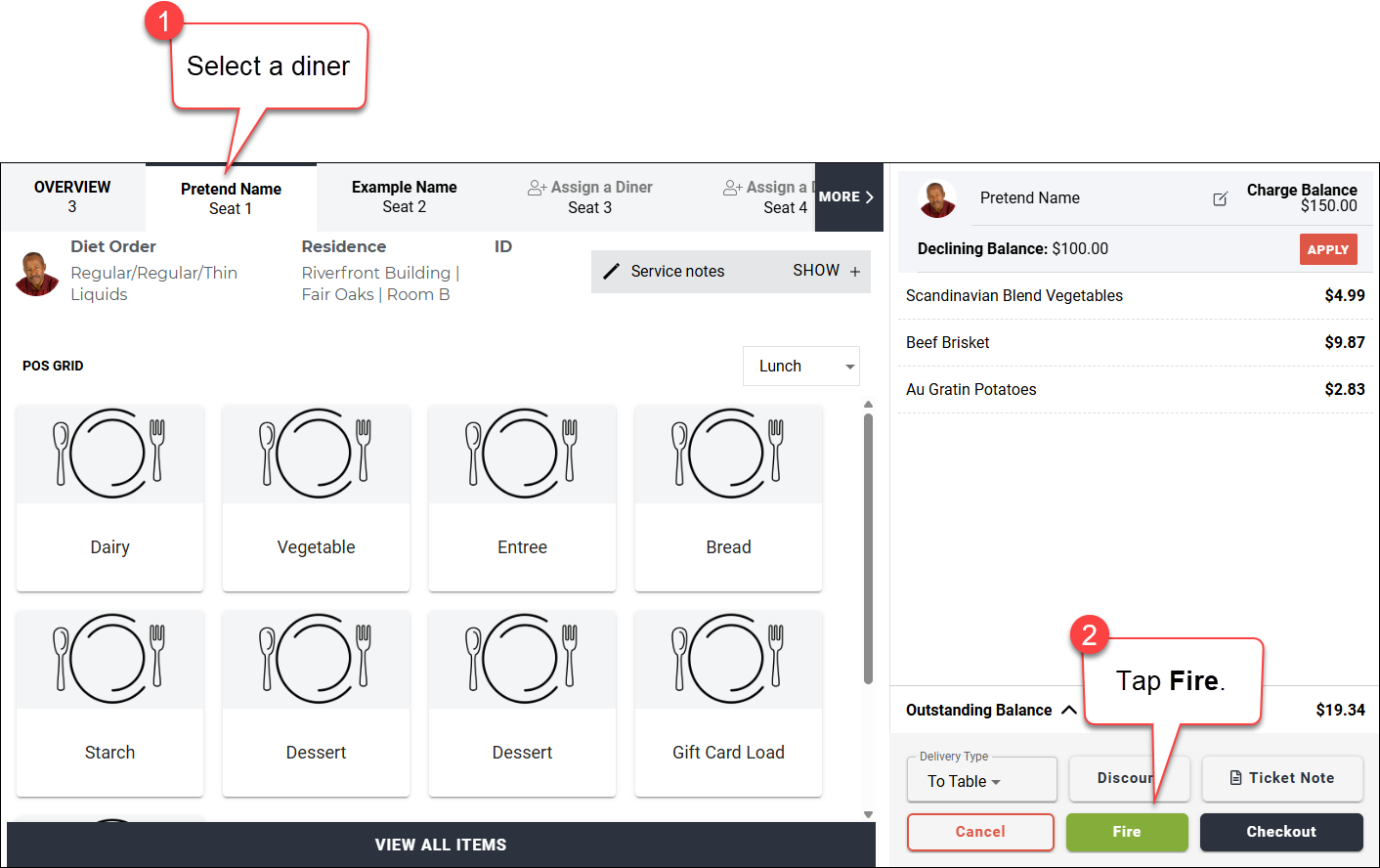This screenshot has width=1380, height=868.
Task: Cancel the current order
Action: [x=980, y=832]
